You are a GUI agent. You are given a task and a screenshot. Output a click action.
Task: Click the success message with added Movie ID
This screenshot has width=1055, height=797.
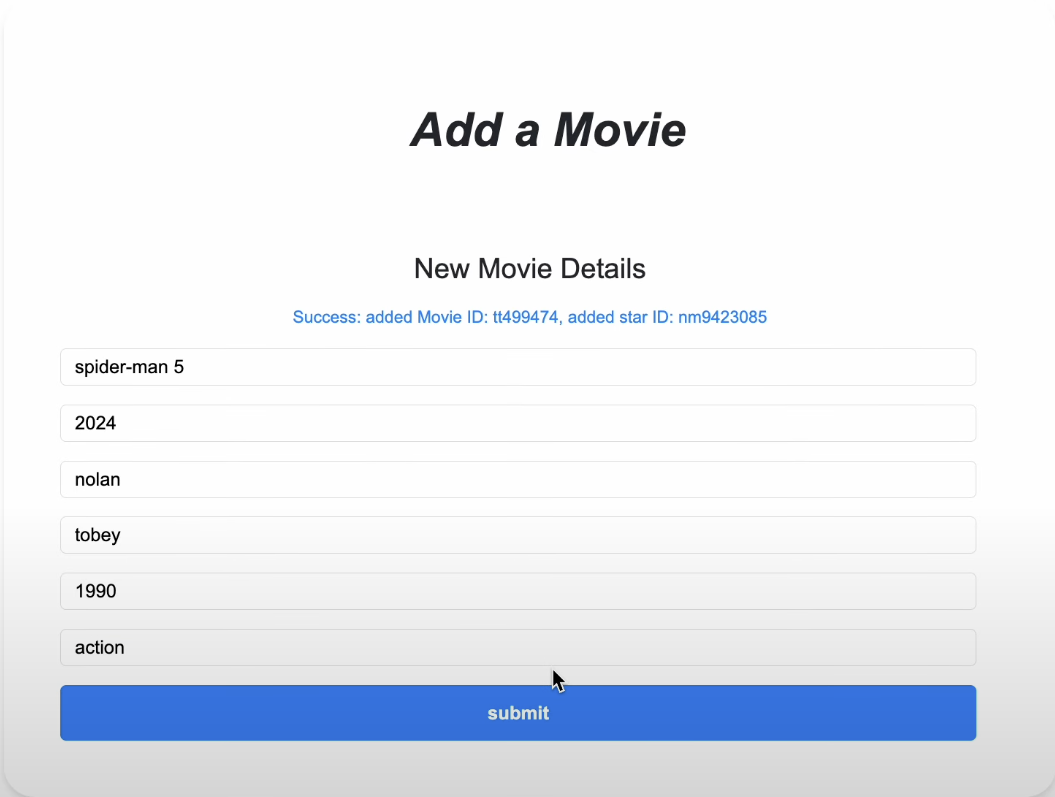pos(530,317)
